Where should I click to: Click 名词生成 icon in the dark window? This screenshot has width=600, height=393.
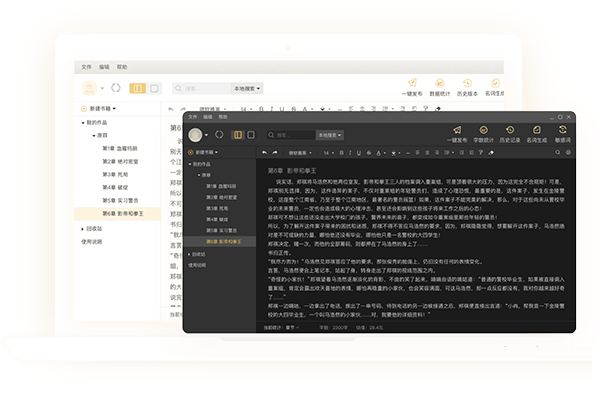(536, 130)
